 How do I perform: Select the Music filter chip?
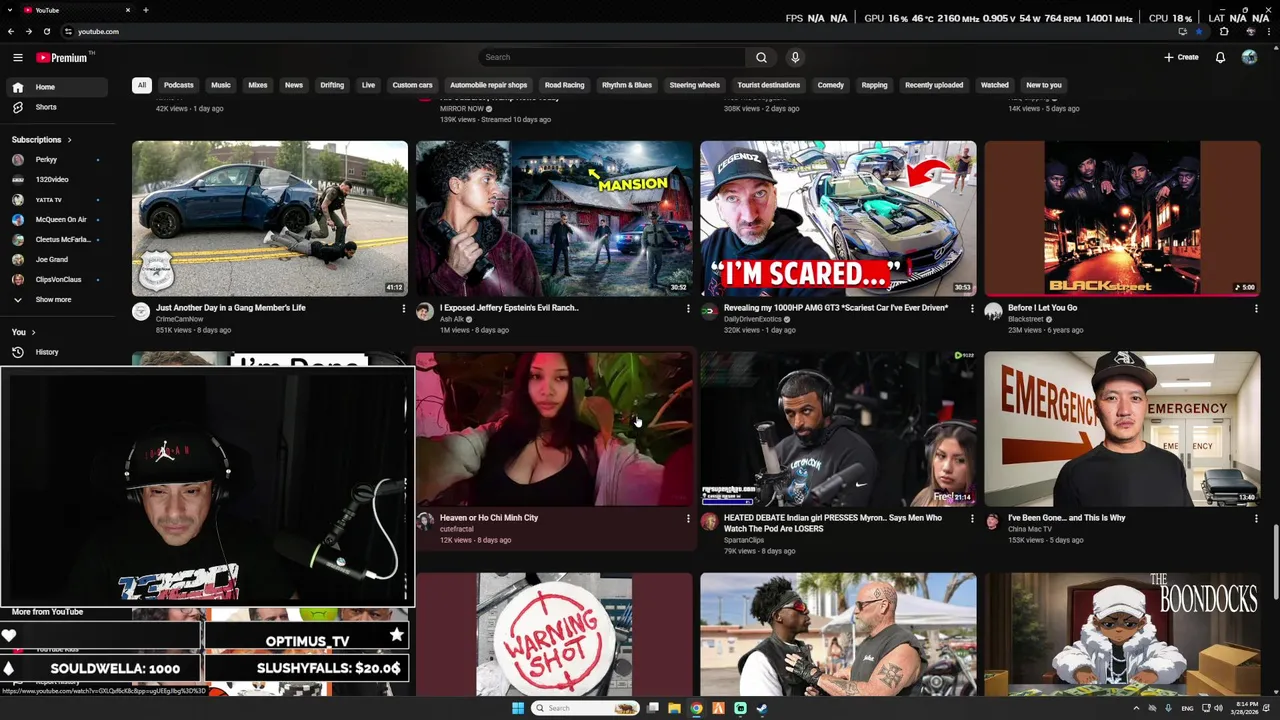[221, 85]
